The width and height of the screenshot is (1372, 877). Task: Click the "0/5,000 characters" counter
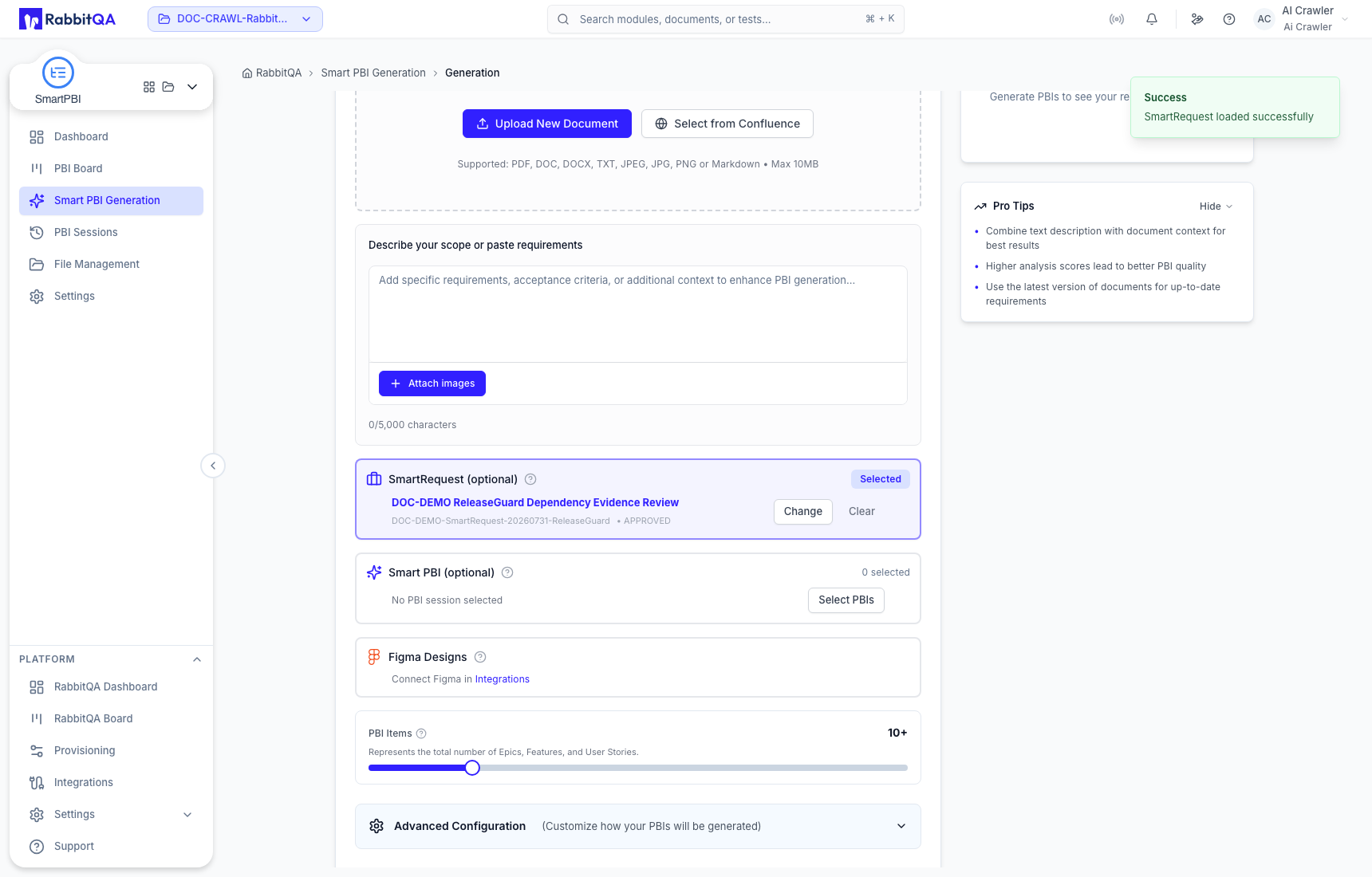412,425
